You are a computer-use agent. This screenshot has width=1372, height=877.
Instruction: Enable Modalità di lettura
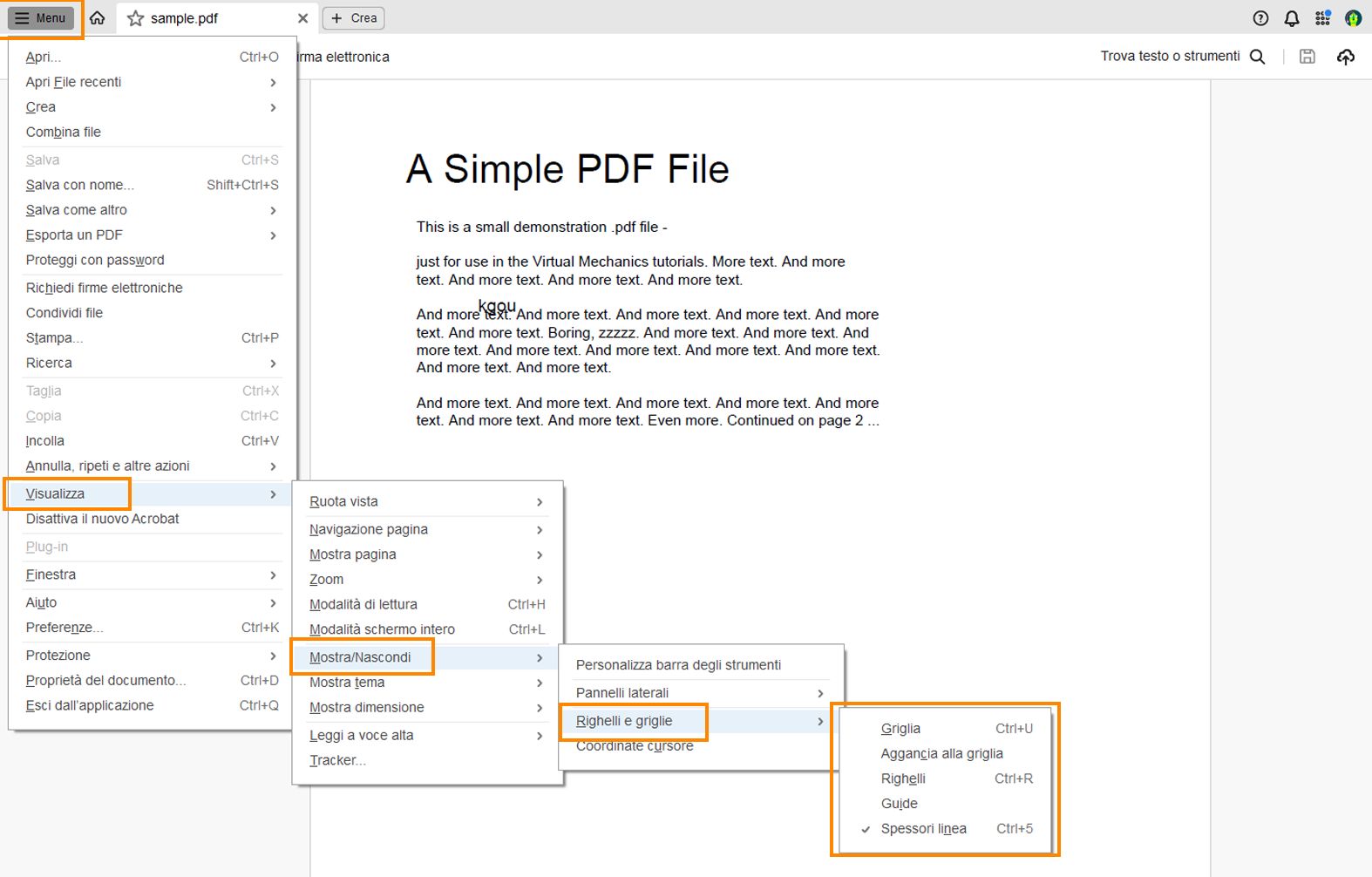click(x=427, y=605)
